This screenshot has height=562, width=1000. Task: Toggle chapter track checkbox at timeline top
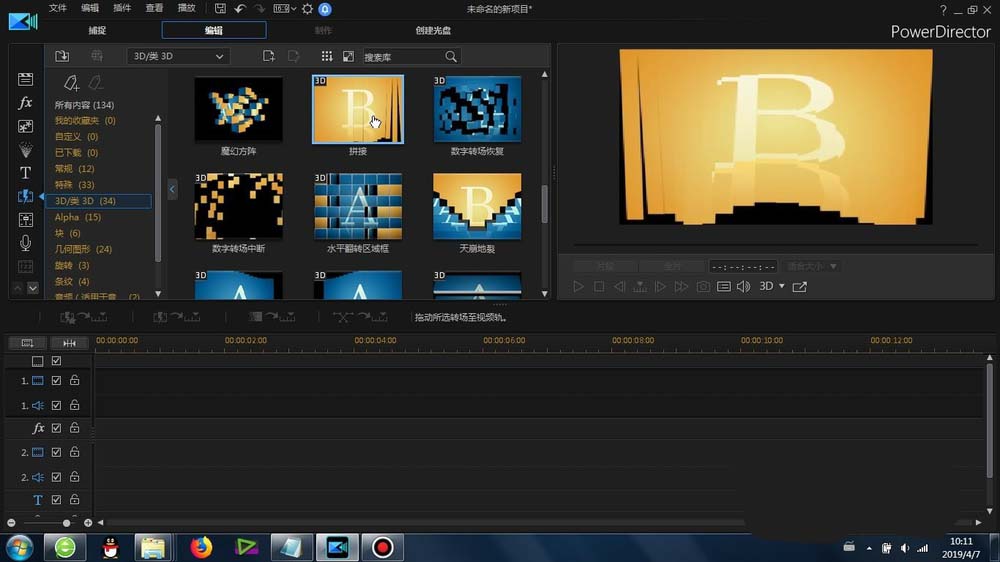click(x=56, y=361)
